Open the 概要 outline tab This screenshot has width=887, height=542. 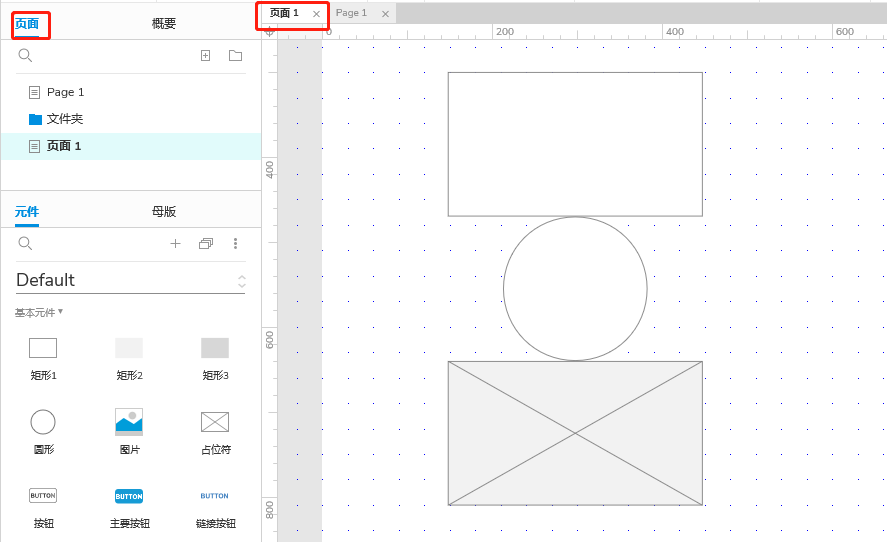click(x=164, y=24)
